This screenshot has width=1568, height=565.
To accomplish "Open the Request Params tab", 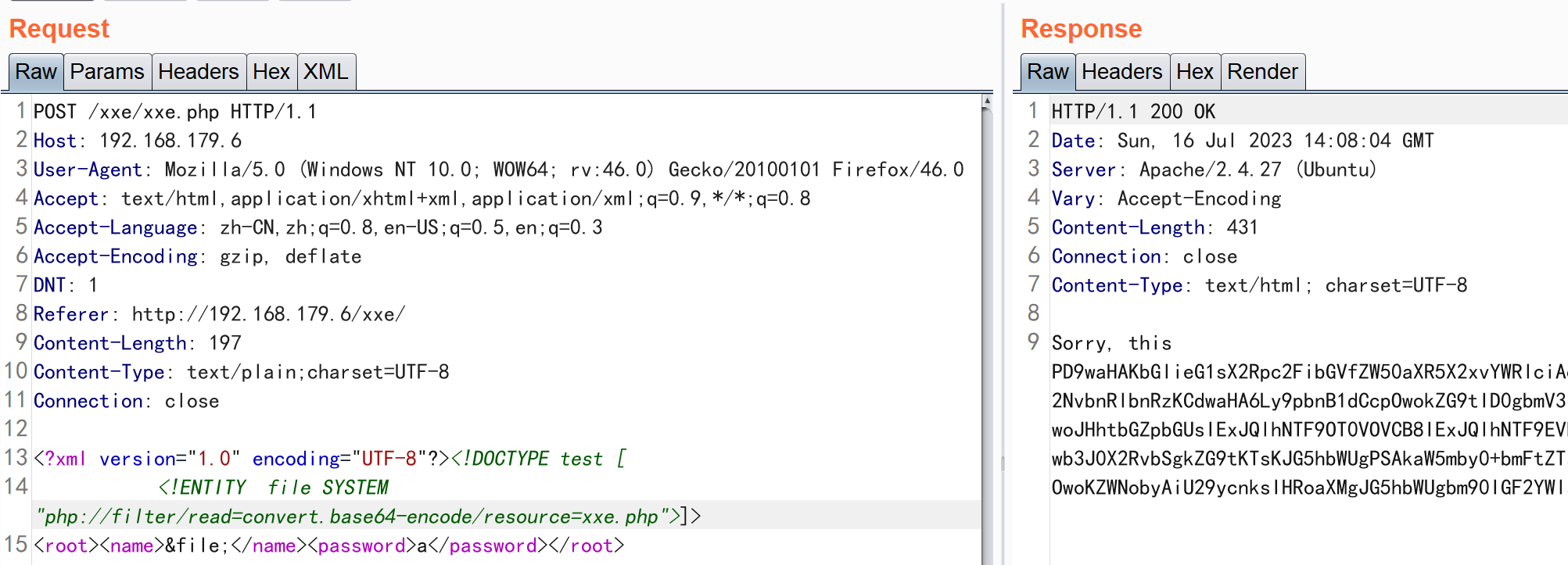I will pos(107,72).
